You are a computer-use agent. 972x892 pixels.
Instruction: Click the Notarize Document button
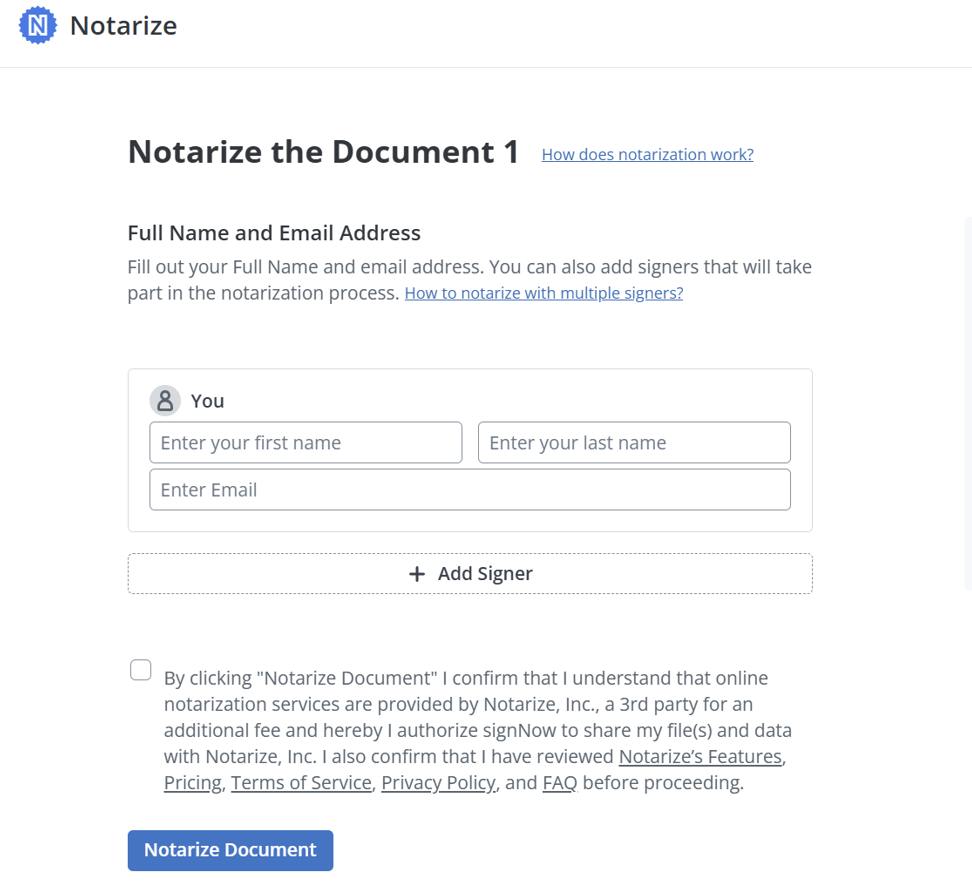click(x=231, y=850)
